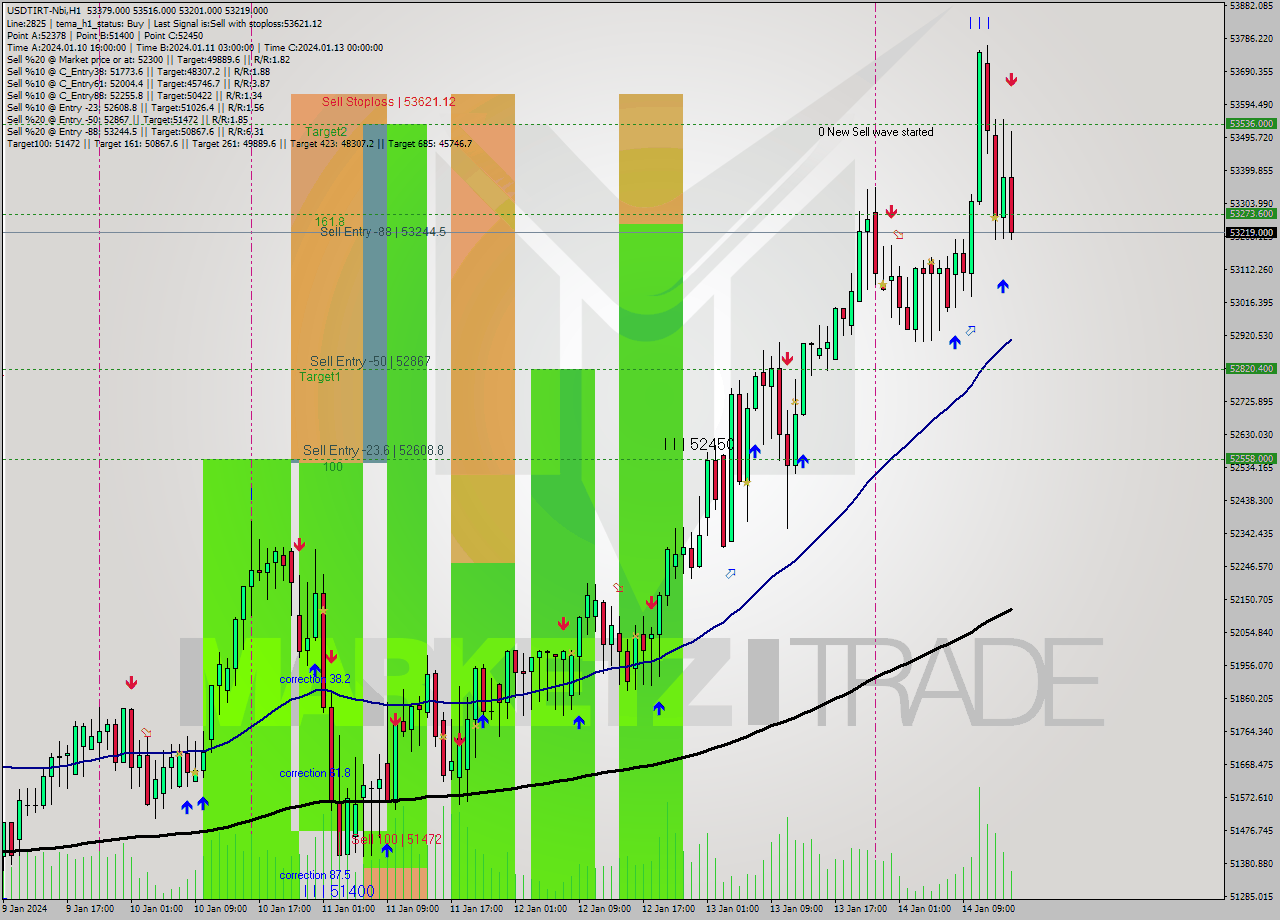Click the '14 Jan 09:00' time axis label

click(987, 909)
